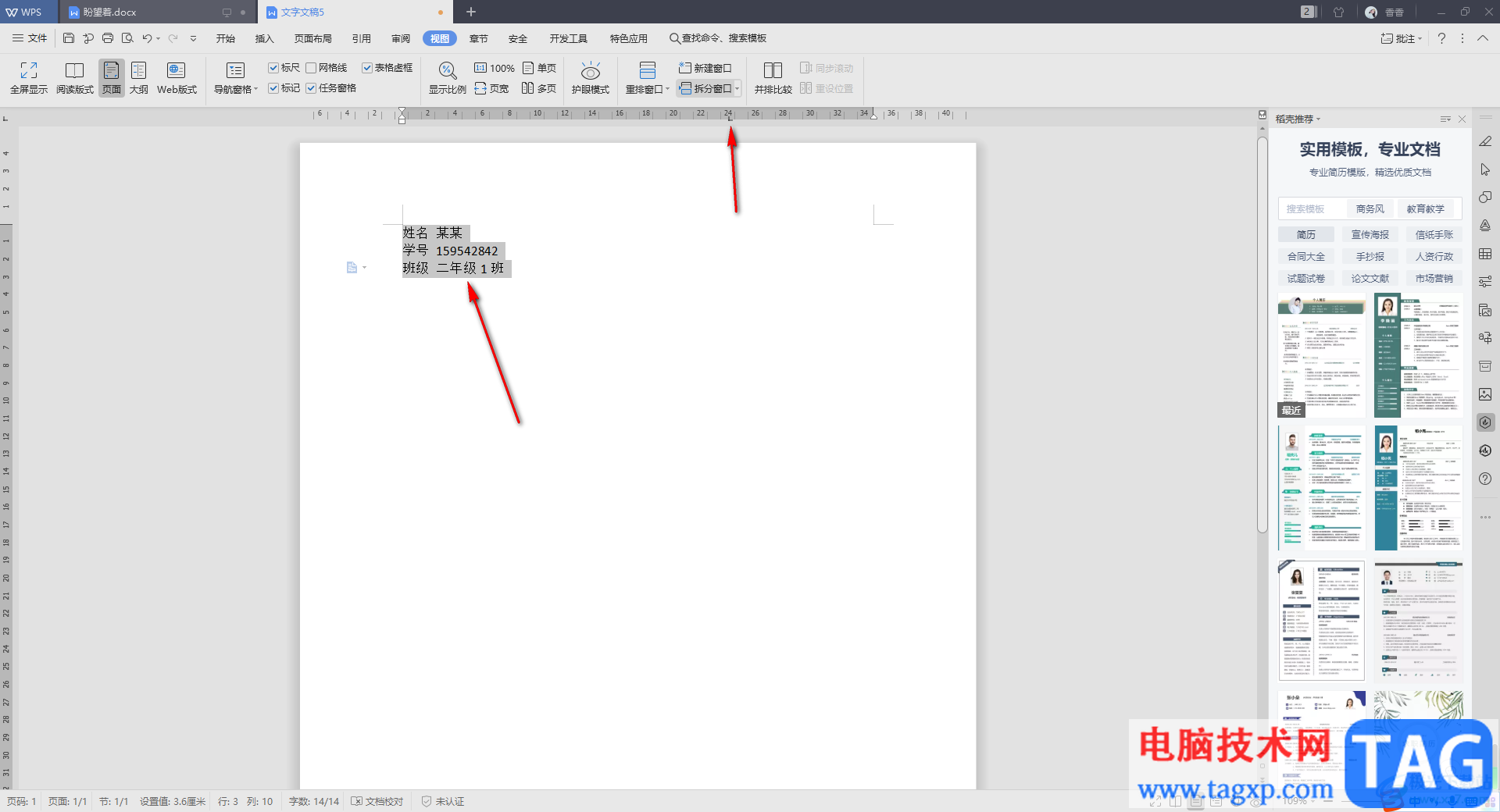This screenshot has width=1500, height=812.
Task: Open Split Window dropdown arrow (拆分窗口)
Action: point(737,89)
